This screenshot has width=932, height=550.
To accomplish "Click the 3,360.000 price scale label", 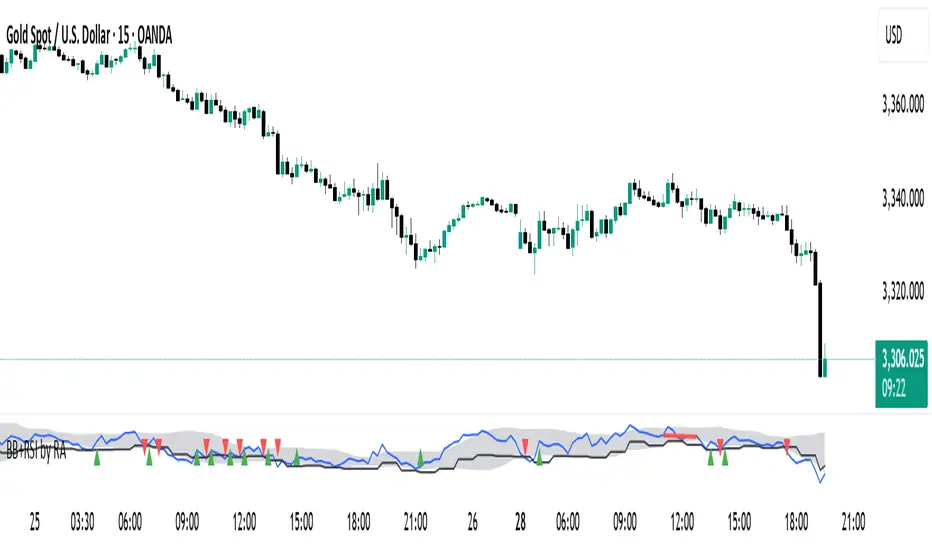I will tap(903, 105).
